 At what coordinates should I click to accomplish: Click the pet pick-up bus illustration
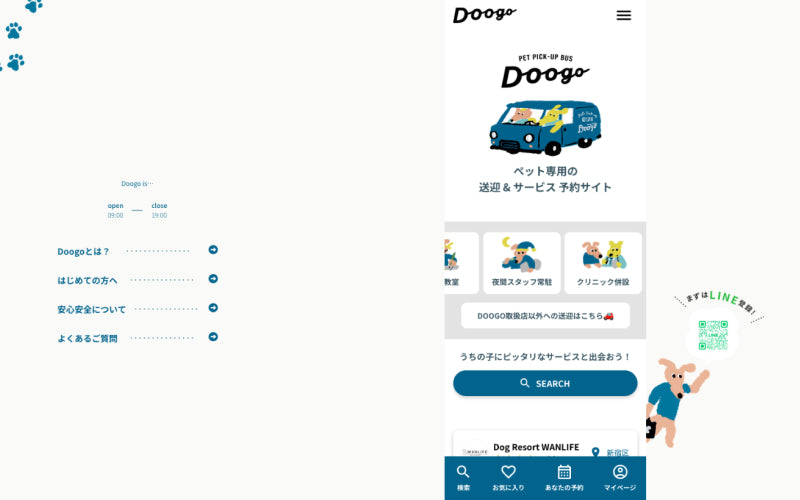click(545, 127)
